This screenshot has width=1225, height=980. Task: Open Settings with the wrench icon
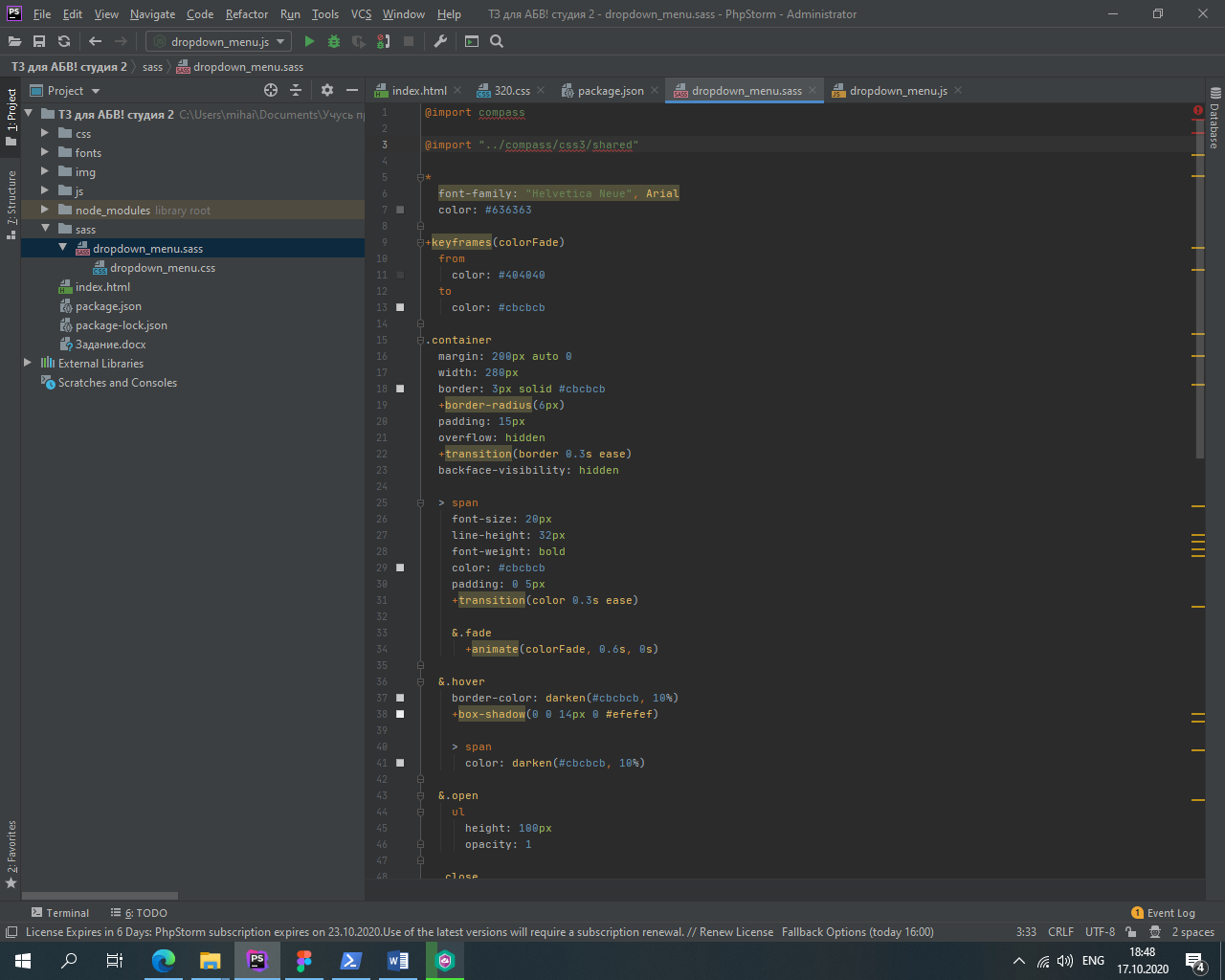point(440,41)
